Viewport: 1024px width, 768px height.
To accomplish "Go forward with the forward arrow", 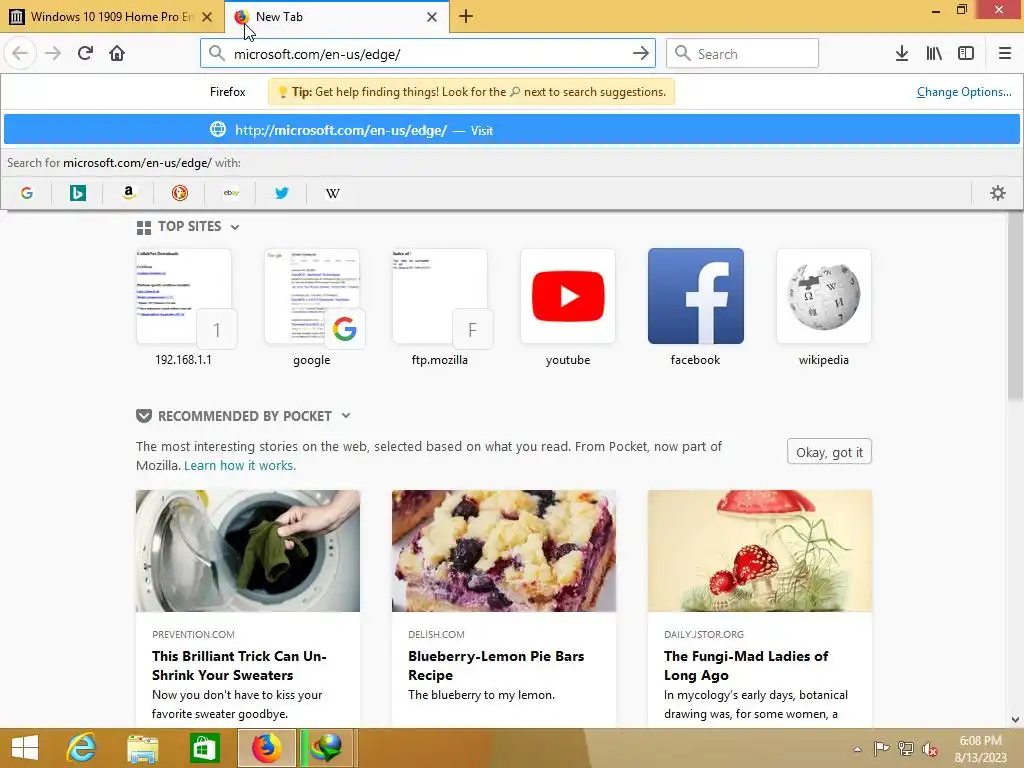I will [53, 53].
